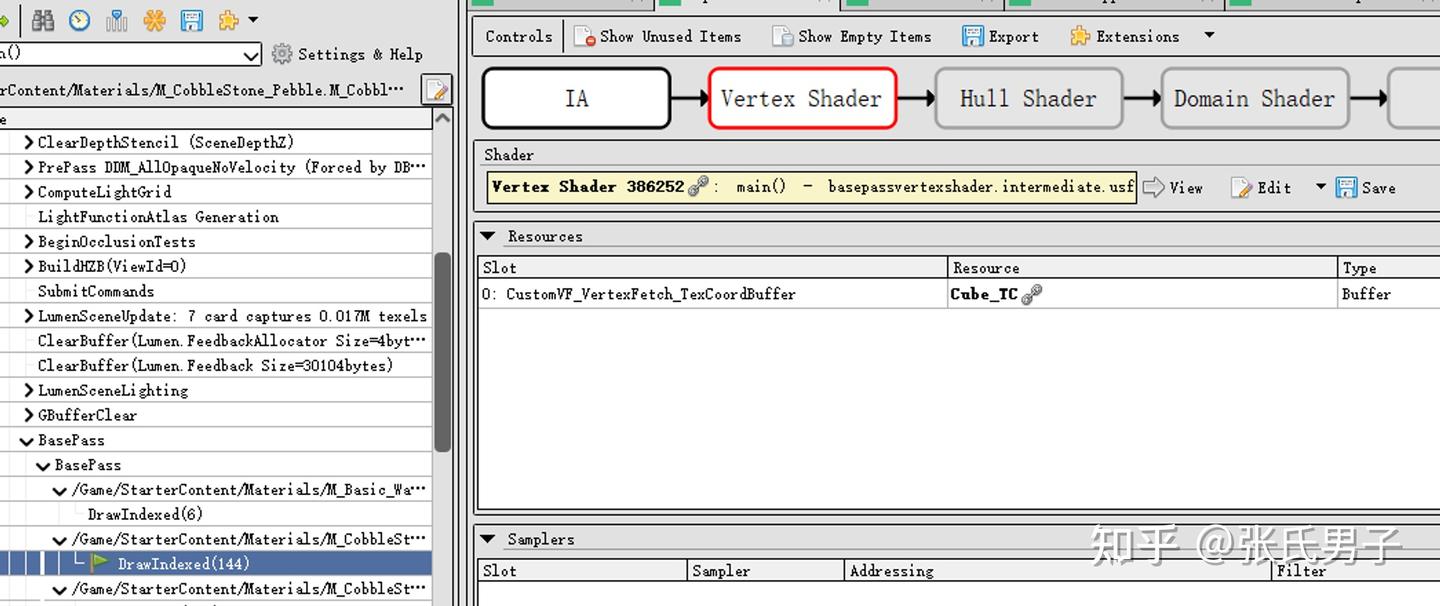Image resolution: width=1440 pixels, height=606 pixels.
Task: Open the Extensions dropdown arrow
Action: (1209, 36)
